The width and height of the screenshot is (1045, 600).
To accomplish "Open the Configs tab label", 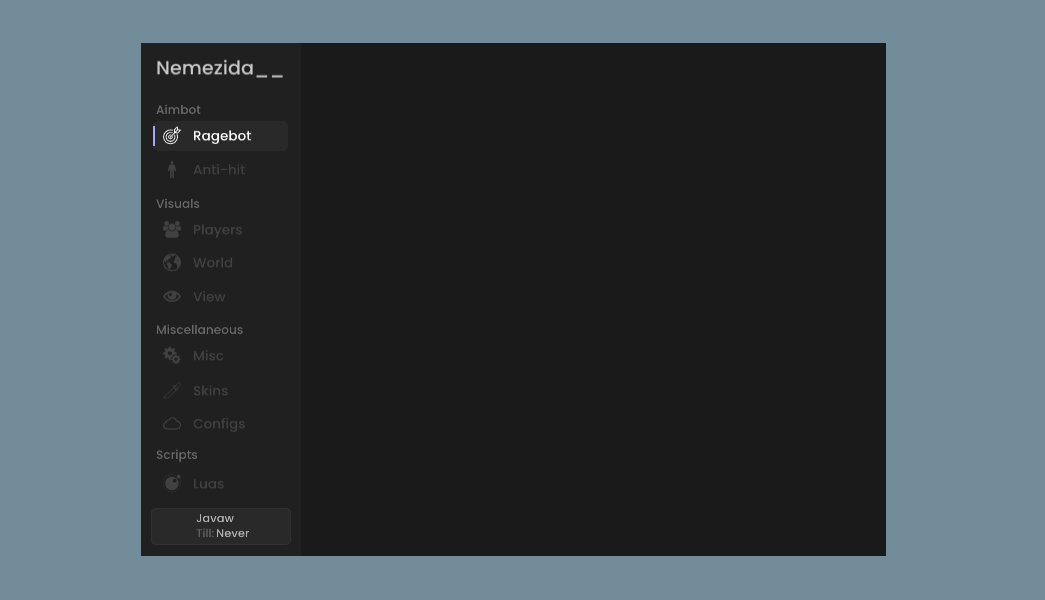I will click(x=219, y=424).
